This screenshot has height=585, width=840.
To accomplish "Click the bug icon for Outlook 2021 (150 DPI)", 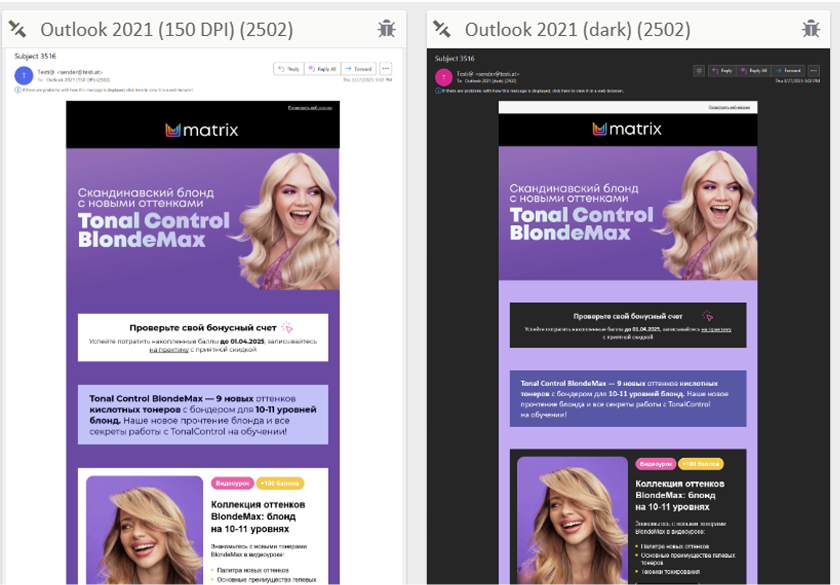I will (x=387, y=29).
